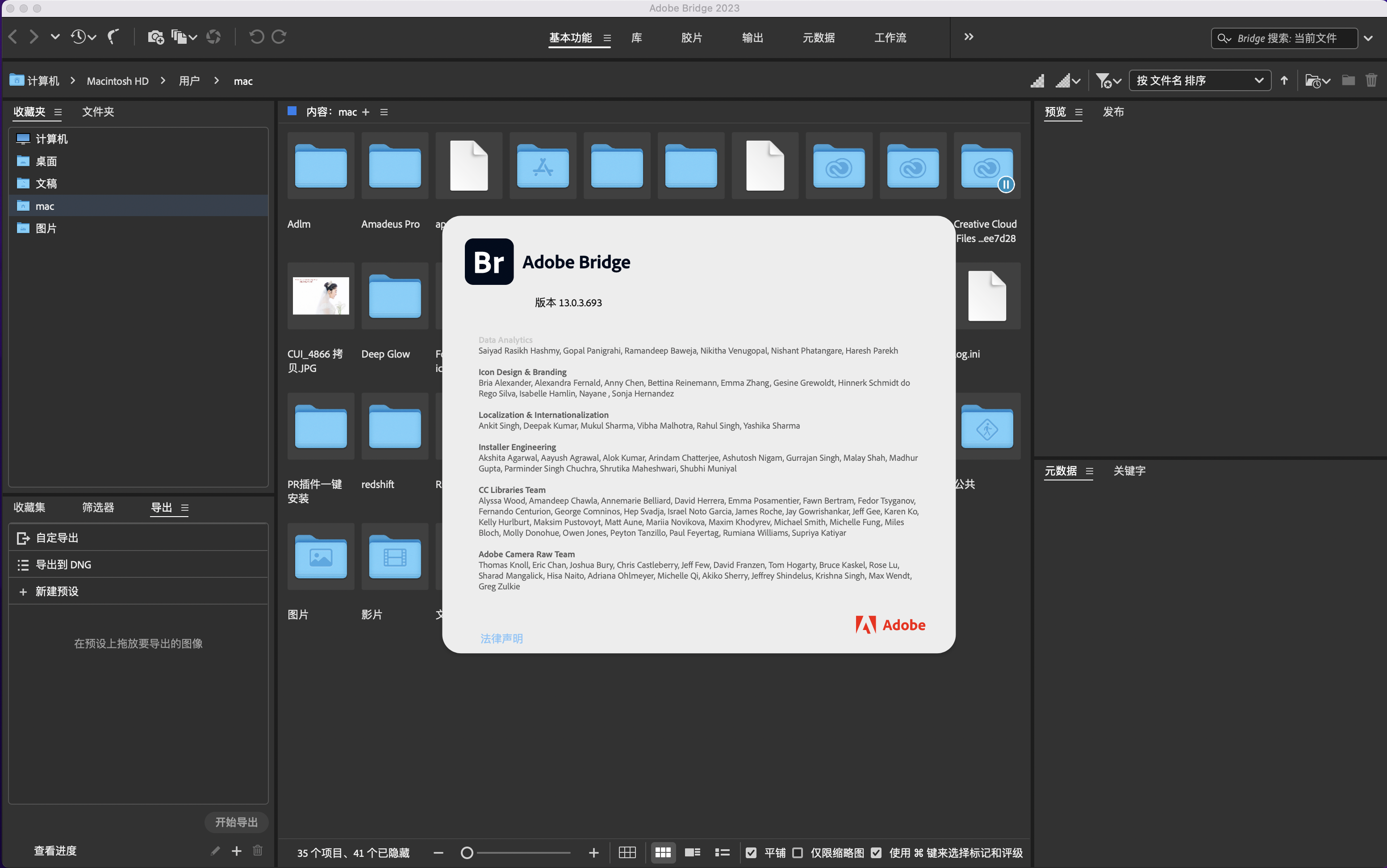Click the 开始导出 button
Viewport: 1387px width, 868px height.
coord(236,822)
